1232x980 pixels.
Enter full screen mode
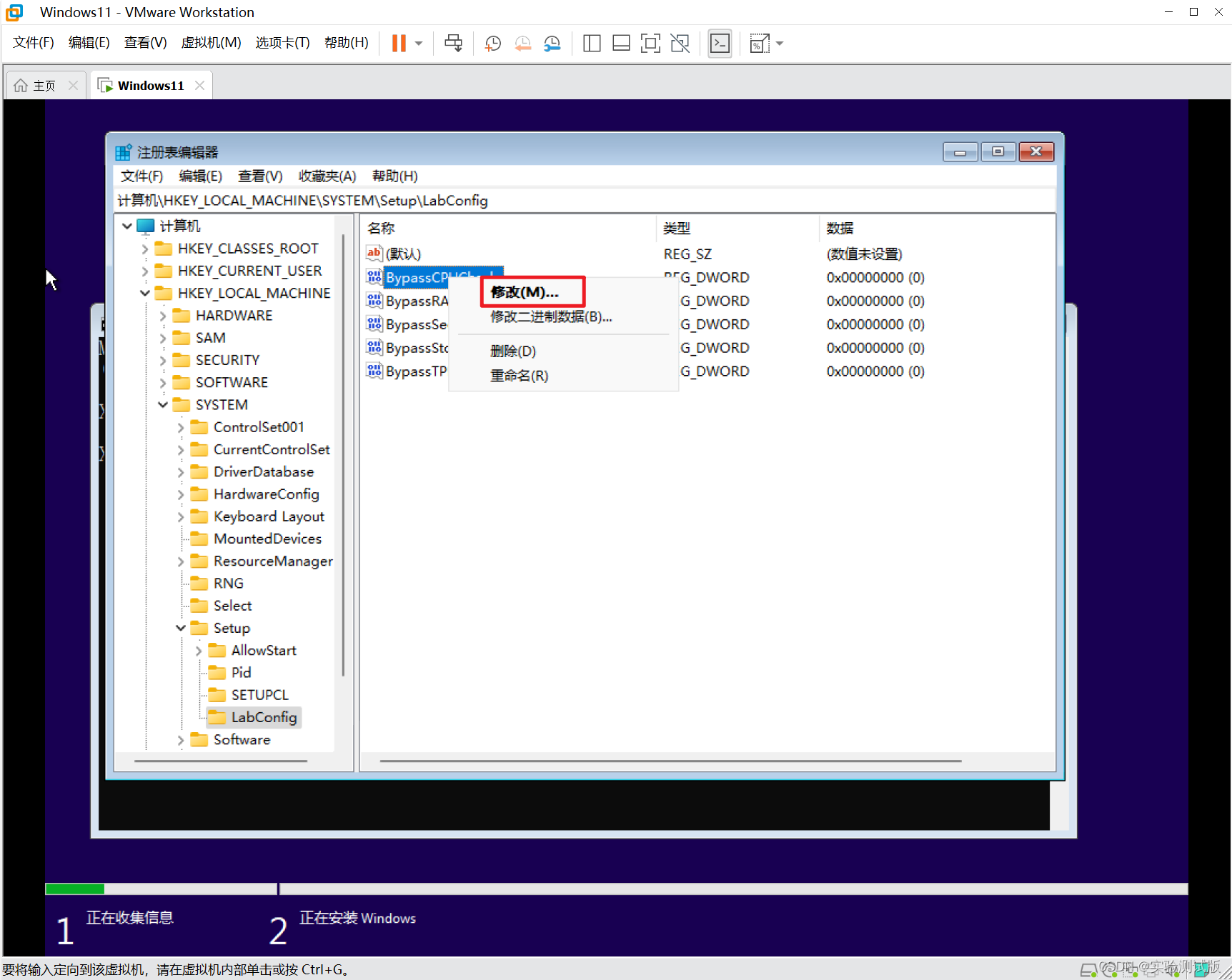650,43
